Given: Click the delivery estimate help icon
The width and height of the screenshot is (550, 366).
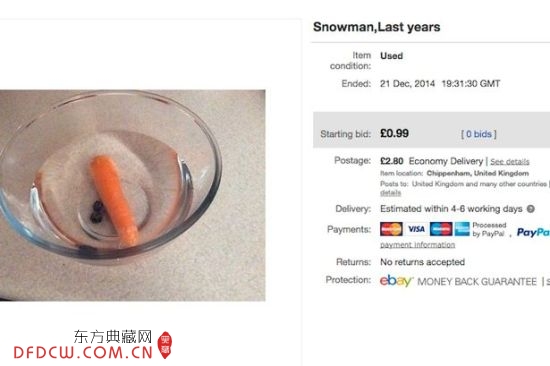Looking at the screenshot, I should click(x=531, y=209).
